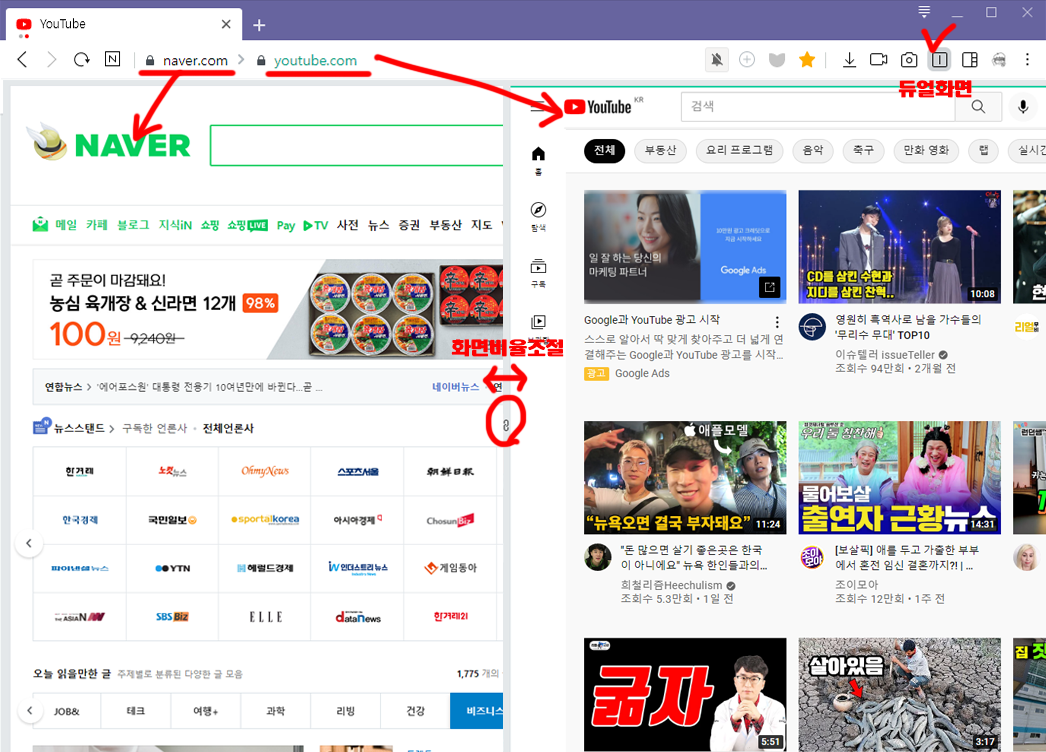Close the YouTube browser tab
Image resolution: width=1046 pixels, height=752 pixels.
226,24
